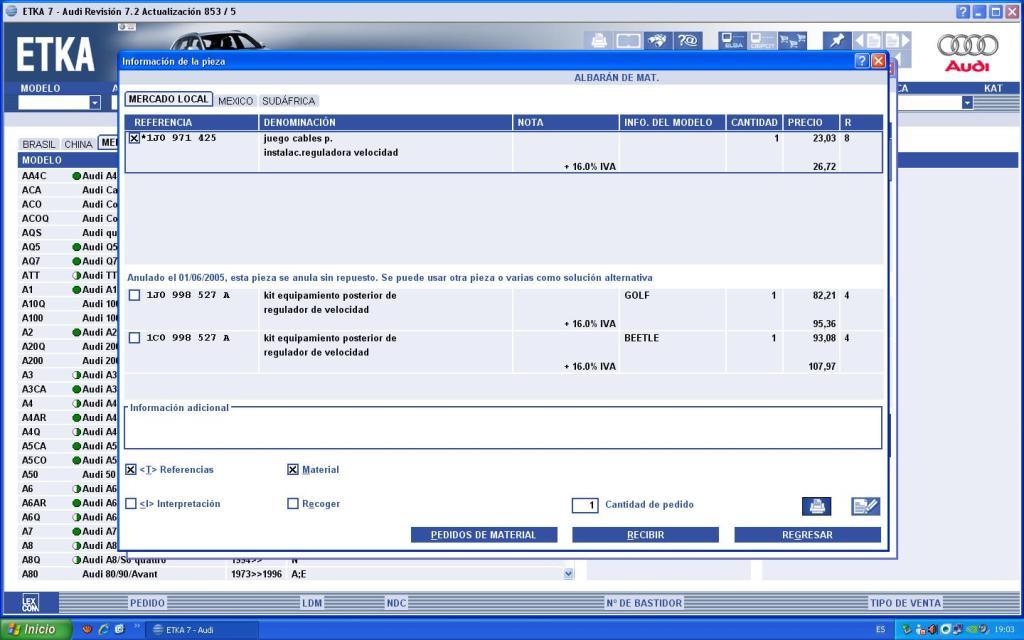The width and height of the screenshot is (1024, 640).
Task: Click the system tray clock showing 19:03
Action: pos(1004,630)
